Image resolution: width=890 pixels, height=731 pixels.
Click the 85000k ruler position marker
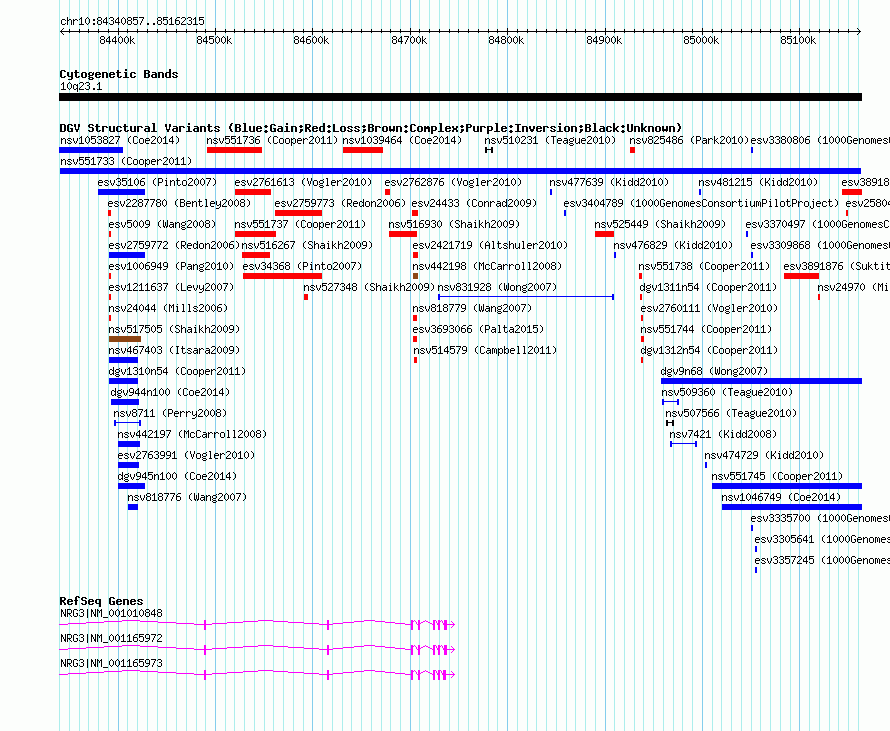(x=701, y=40)
